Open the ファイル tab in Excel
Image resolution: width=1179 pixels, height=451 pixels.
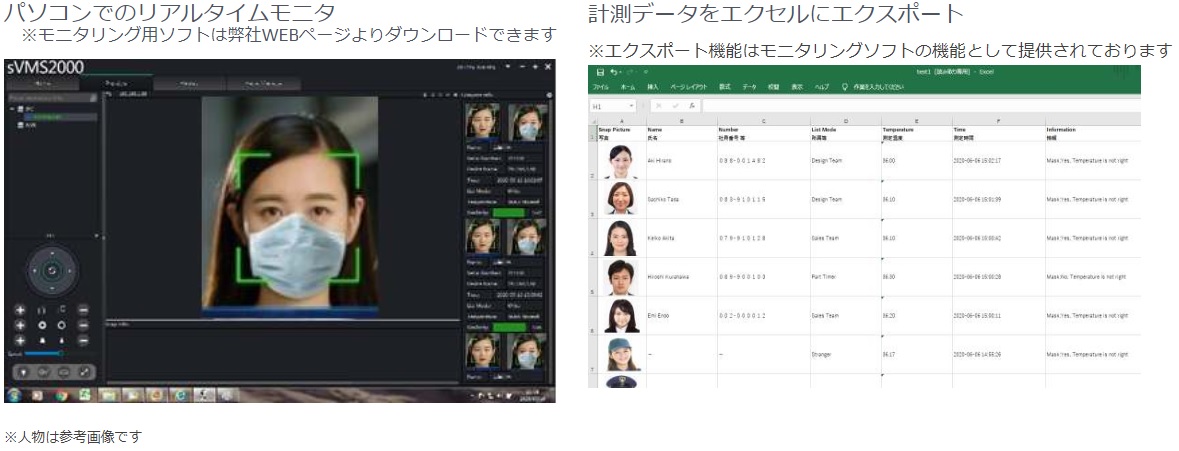pos(602,87)
